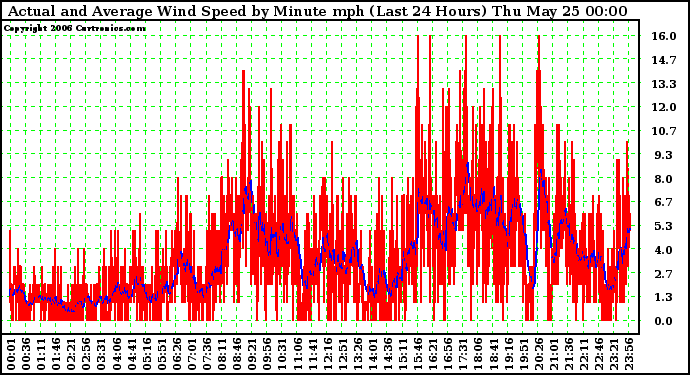This screenshot has height=375, width=690.
Task: Click the 13:26 time label on x-axis
Action: pyautogui.click(x=358, y=354)
